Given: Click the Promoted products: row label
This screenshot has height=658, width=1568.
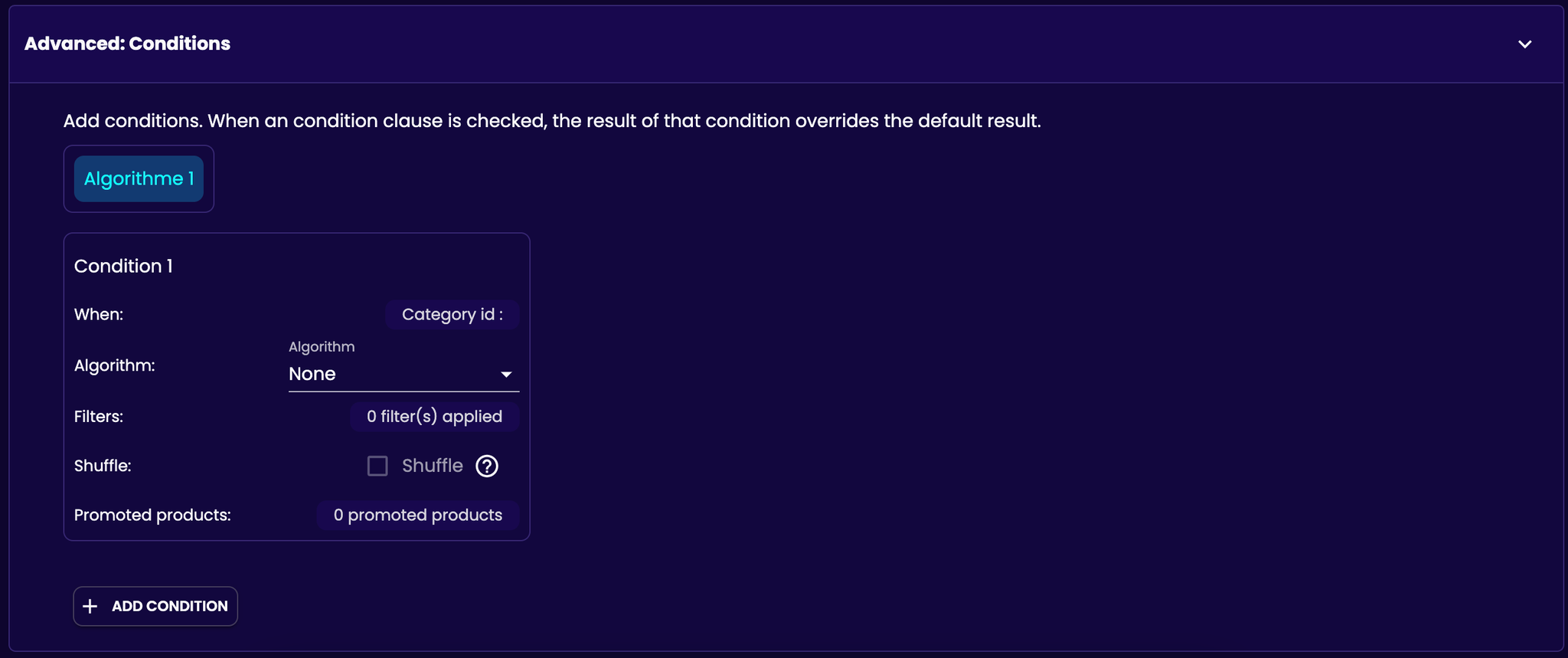Looking at the screenshot, I should 152,515.
